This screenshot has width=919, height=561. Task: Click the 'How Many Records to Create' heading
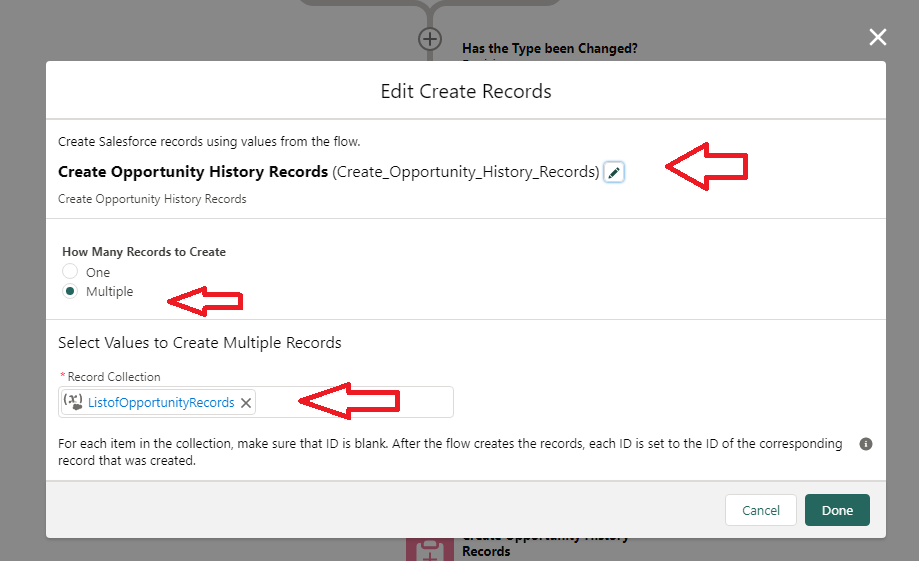coord(144,252)
